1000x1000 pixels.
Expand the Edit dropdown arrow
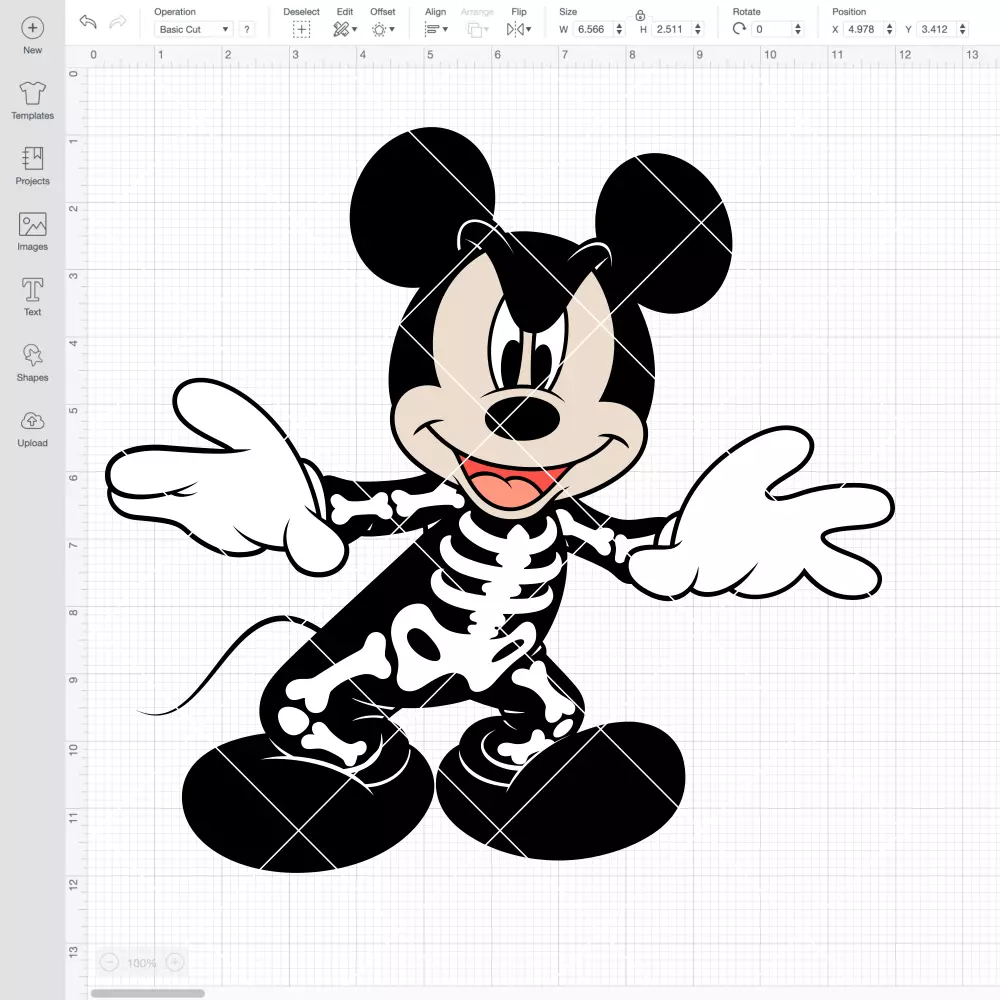click(x=355, y=29)
